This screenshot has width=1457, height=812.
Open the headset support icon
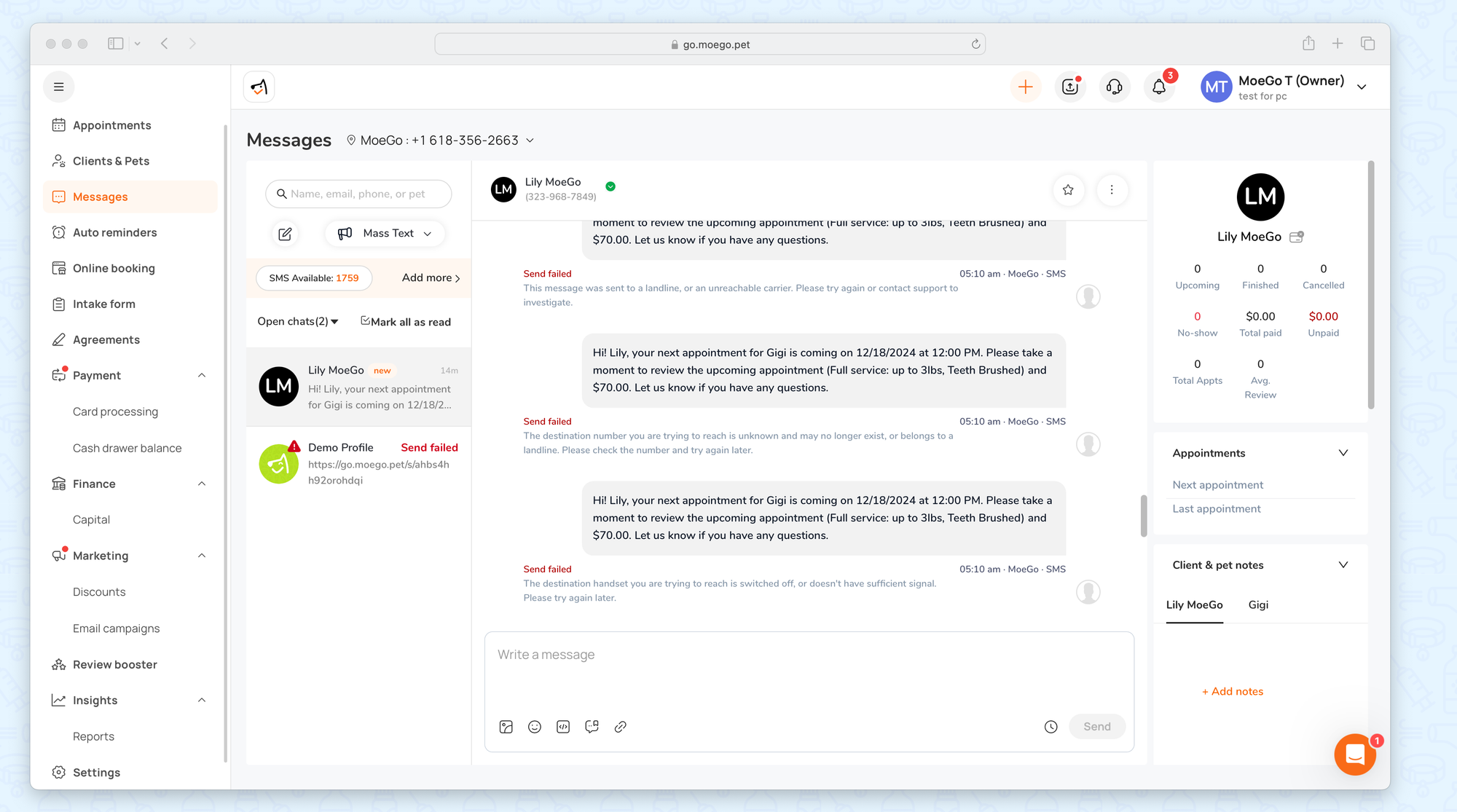[x=1114, y=87]
